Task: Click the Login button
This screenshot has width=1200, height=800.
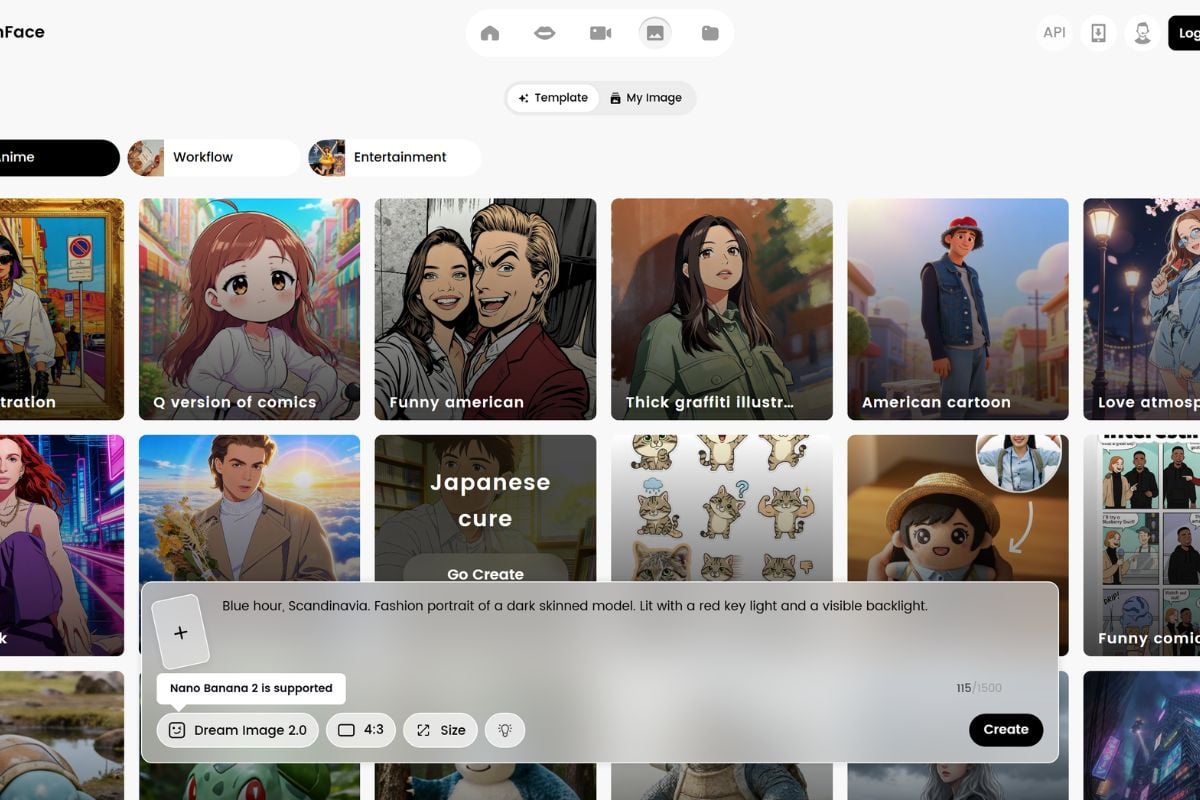Action: coord(1184,33)
